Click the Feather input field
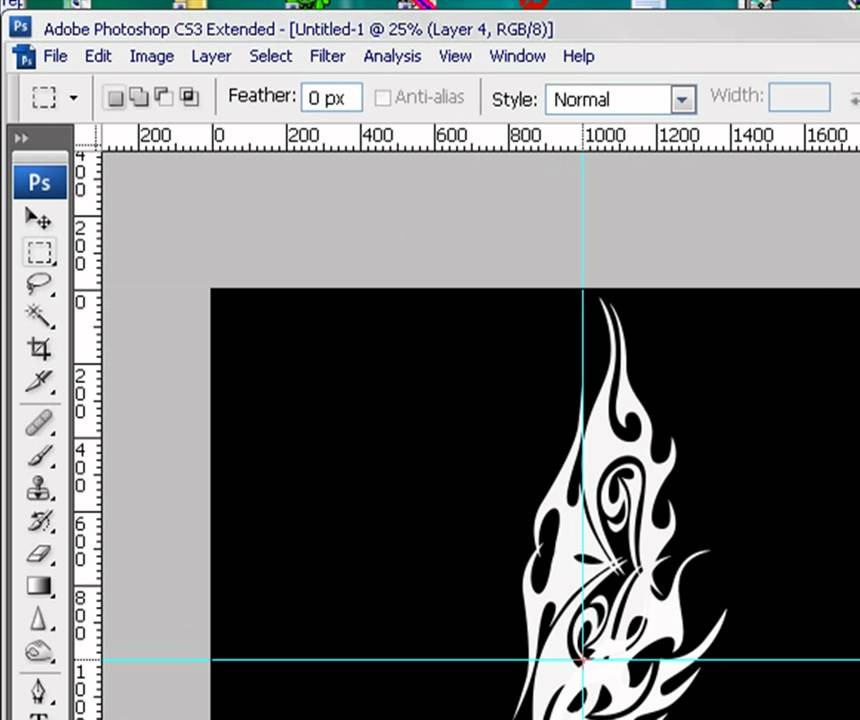Viewport: 860px width, 720px height. [x=332, y=97]
